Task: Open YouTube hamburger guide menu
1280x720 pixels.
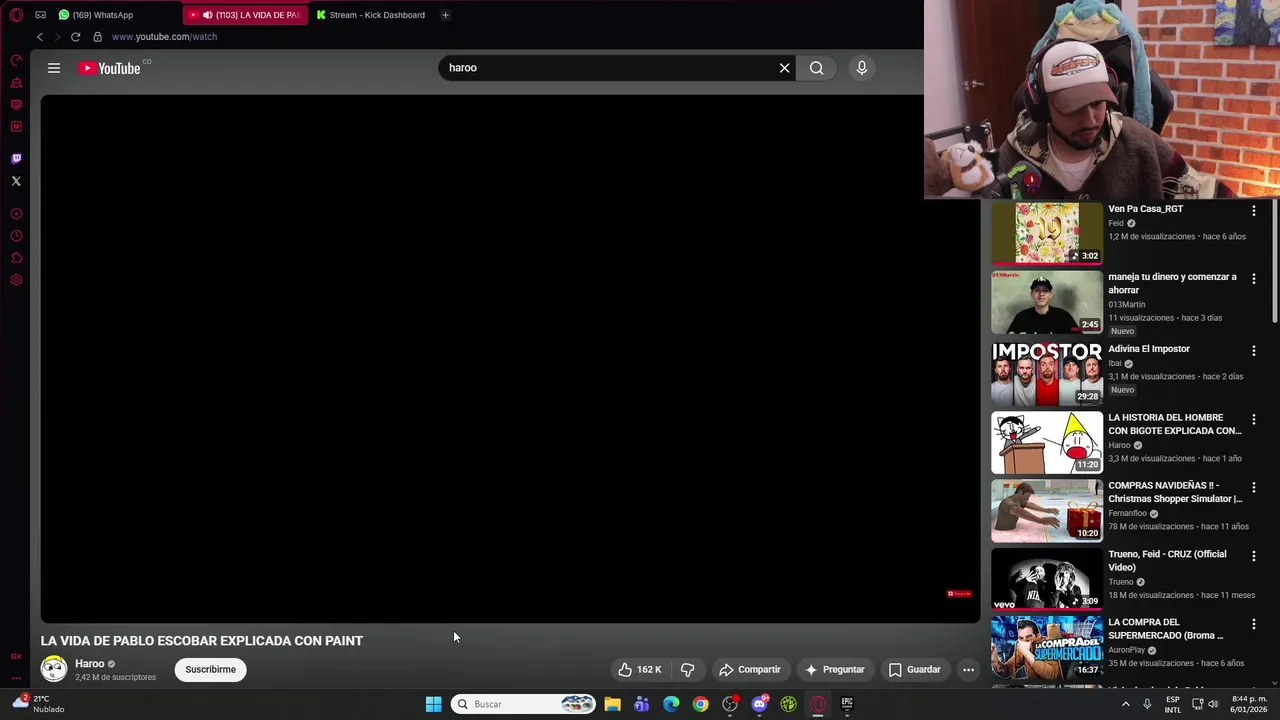Action: 54,68
